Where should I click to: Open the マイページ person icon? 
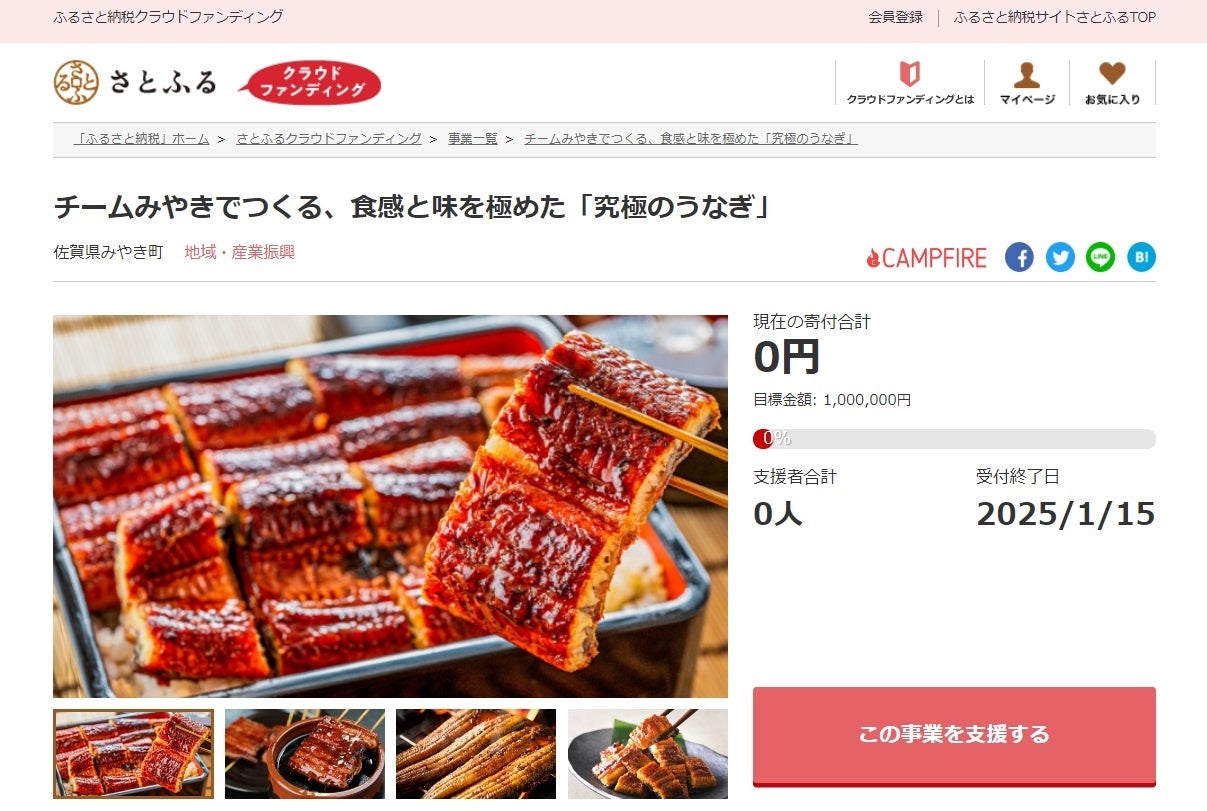(x=1027, y=83)
